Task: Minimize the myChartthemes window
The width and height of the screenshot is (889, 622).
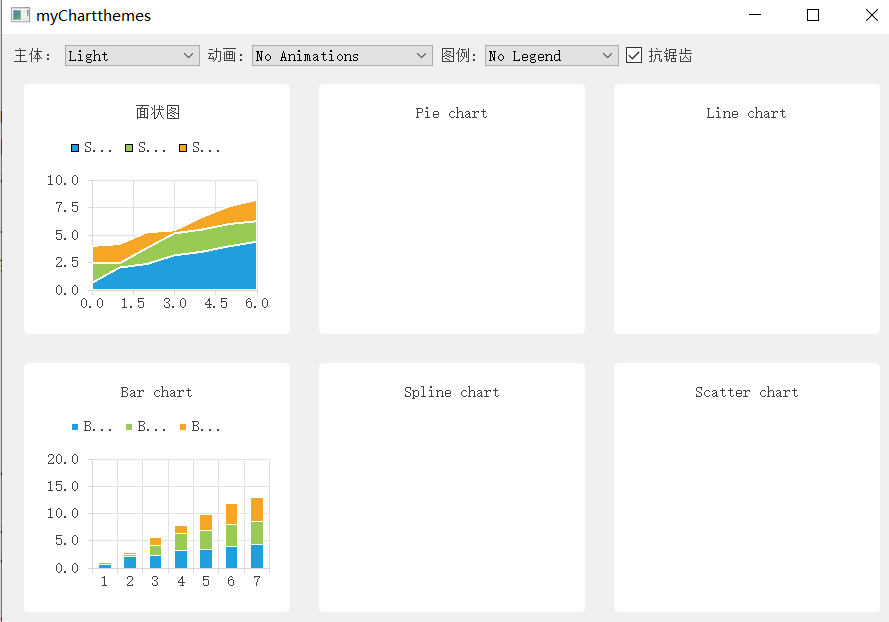Action: [x=756, y=15]
